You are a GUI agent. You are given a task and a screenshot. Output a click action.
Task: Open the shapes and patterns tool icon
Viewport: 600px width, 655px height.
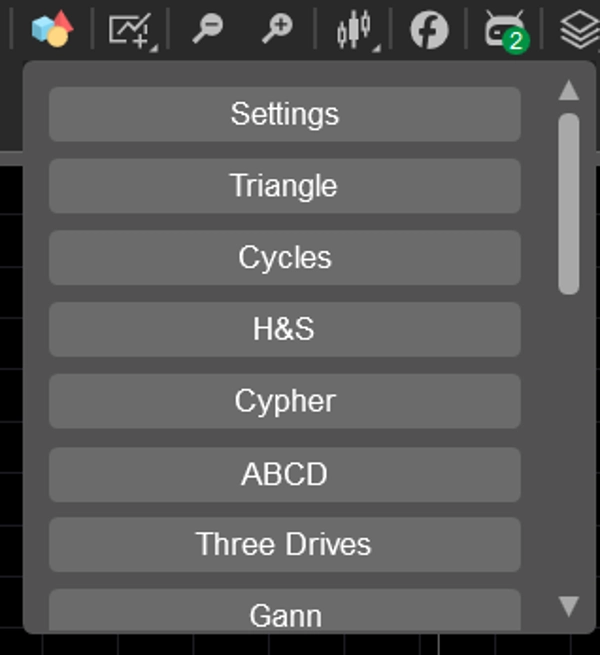[x=51, y=30]
